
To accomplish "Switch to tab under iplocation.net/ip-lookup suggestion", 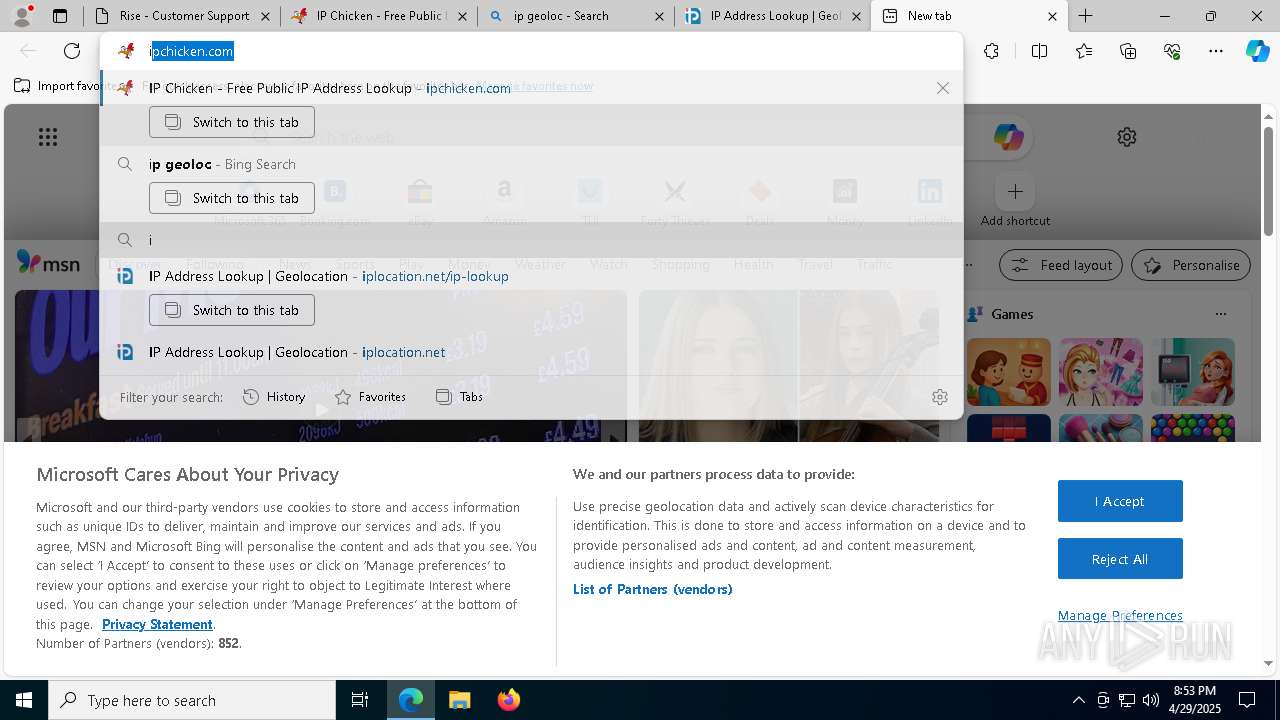I will 232,310.
